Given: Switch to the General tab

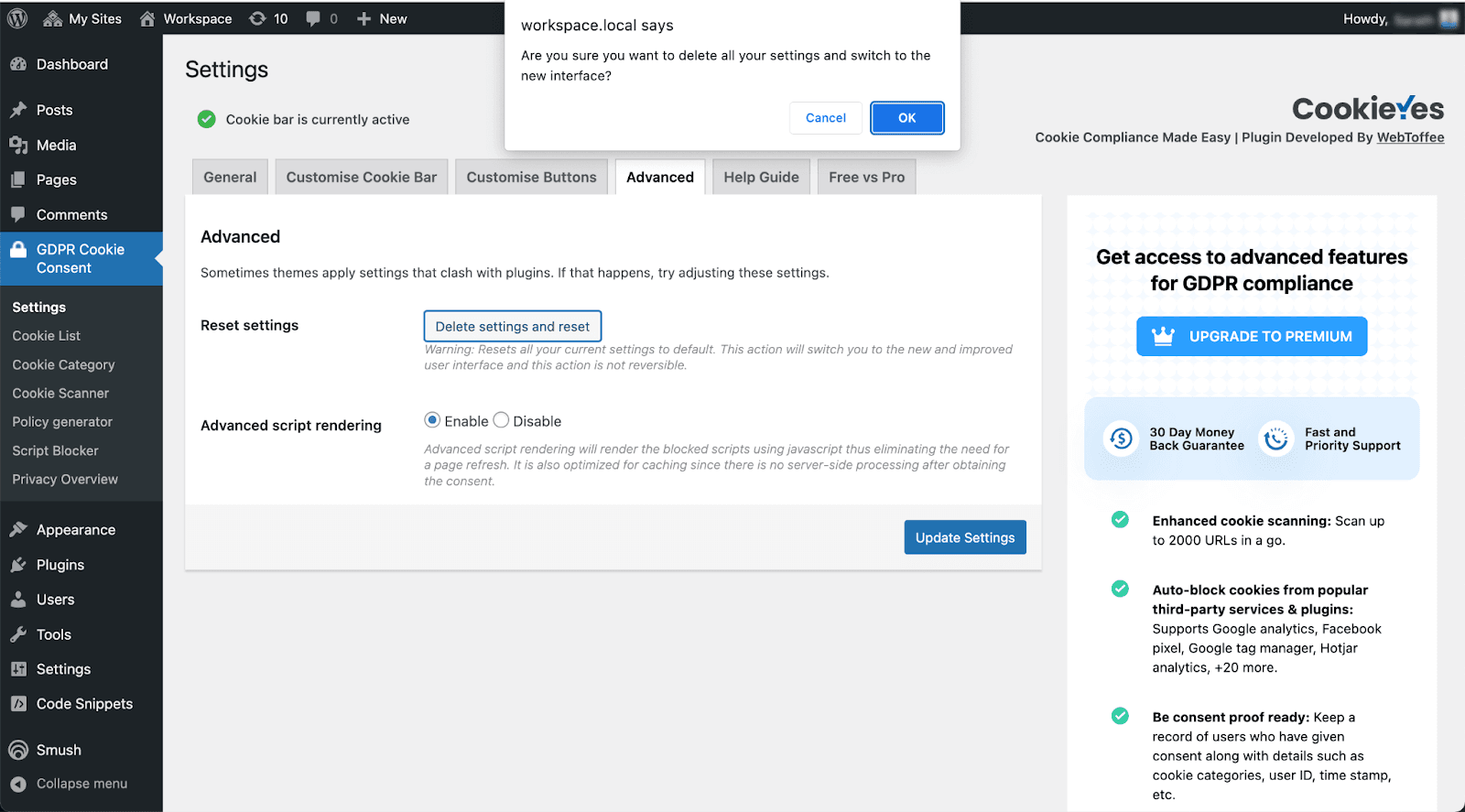Looking at the screenshot, I should click(230, 178).
